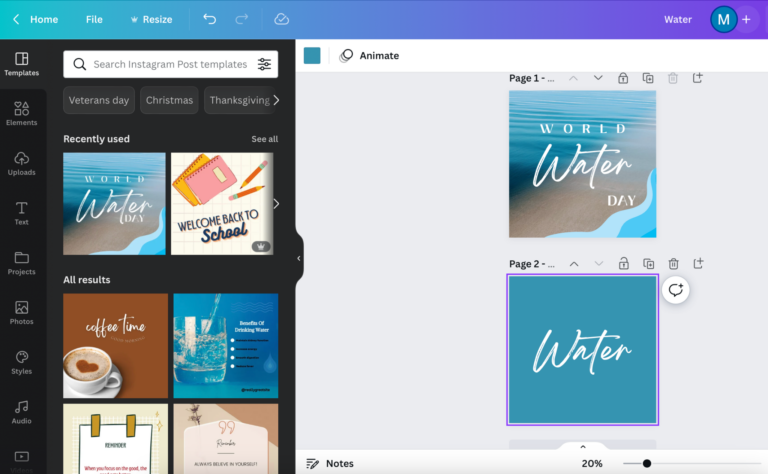768x474 pixels.
Task: Collapse the side panel
Action: (299, 258)
